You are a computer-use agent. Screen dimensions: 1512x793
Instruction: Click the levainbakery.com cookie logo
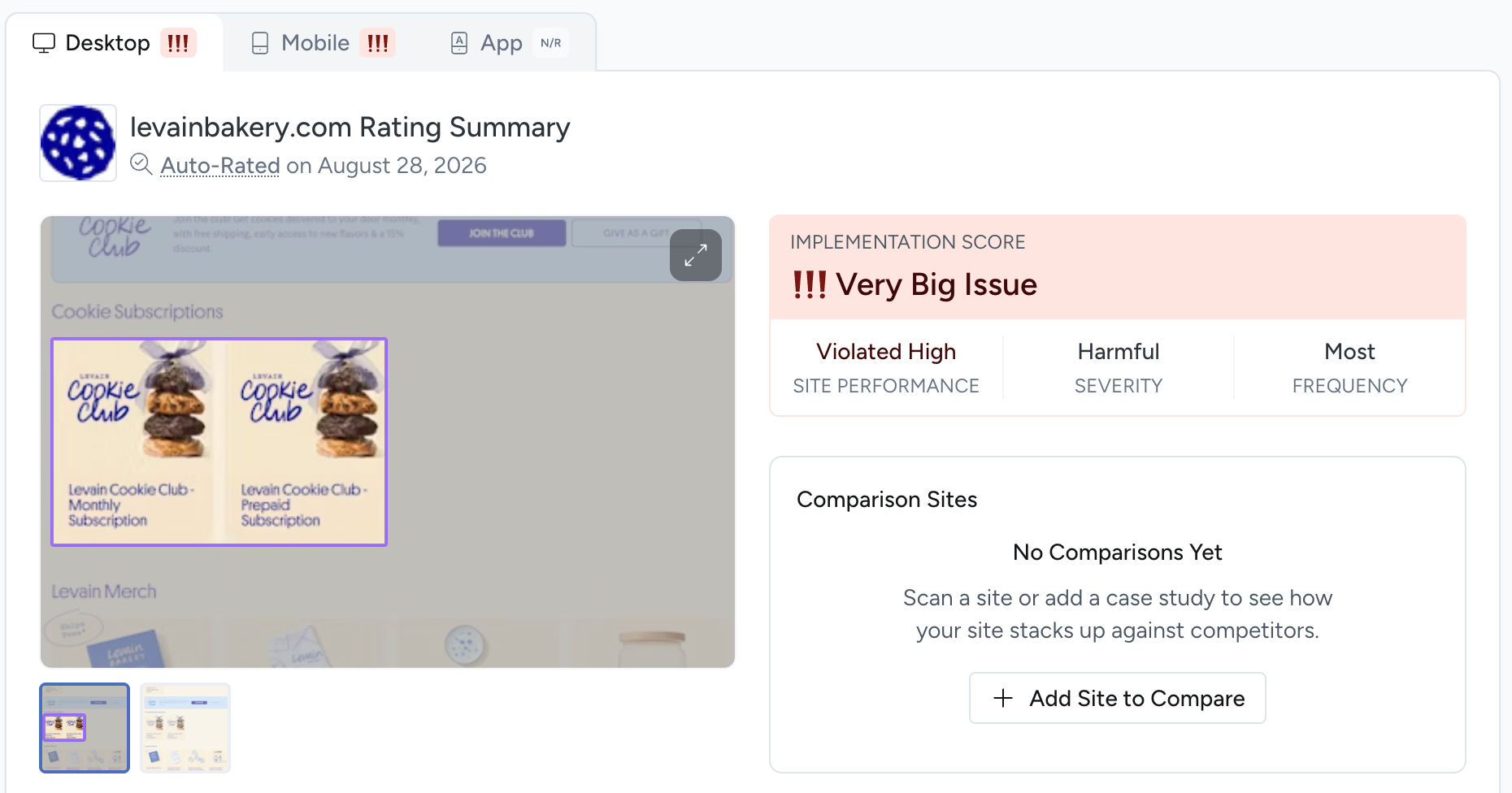78,143
